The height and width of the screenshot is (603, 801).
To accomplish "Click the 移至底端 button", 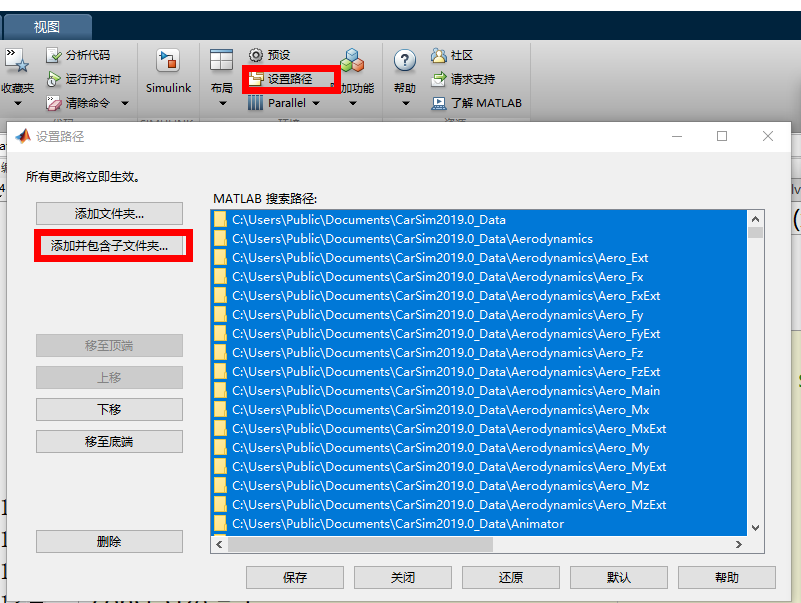I will click(x=109, y=442).
